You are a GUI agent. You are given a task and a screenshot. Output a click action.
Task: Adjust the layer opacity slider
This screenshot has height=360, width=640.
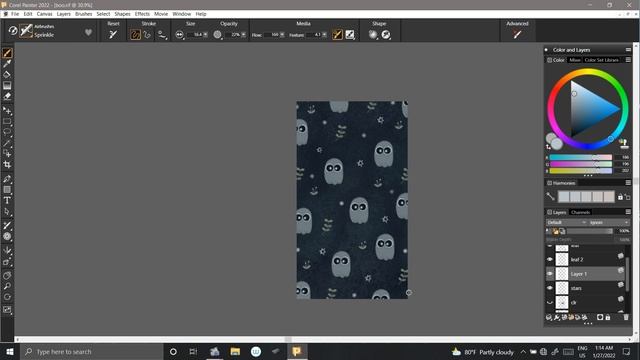click(590, 231)
